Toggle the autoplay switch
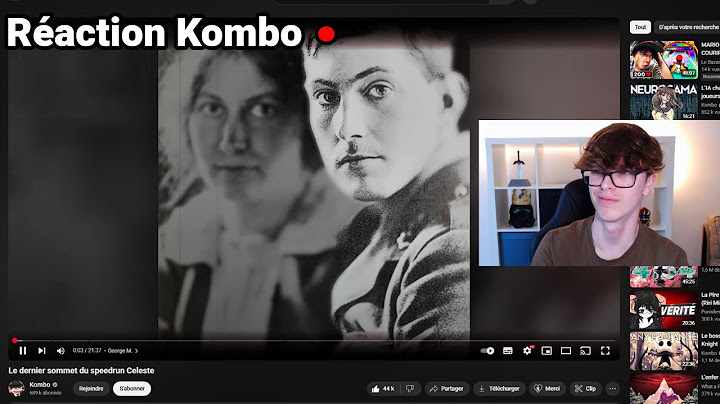Image resolution: width=720 pixels, height=404 pixels. 487,351
